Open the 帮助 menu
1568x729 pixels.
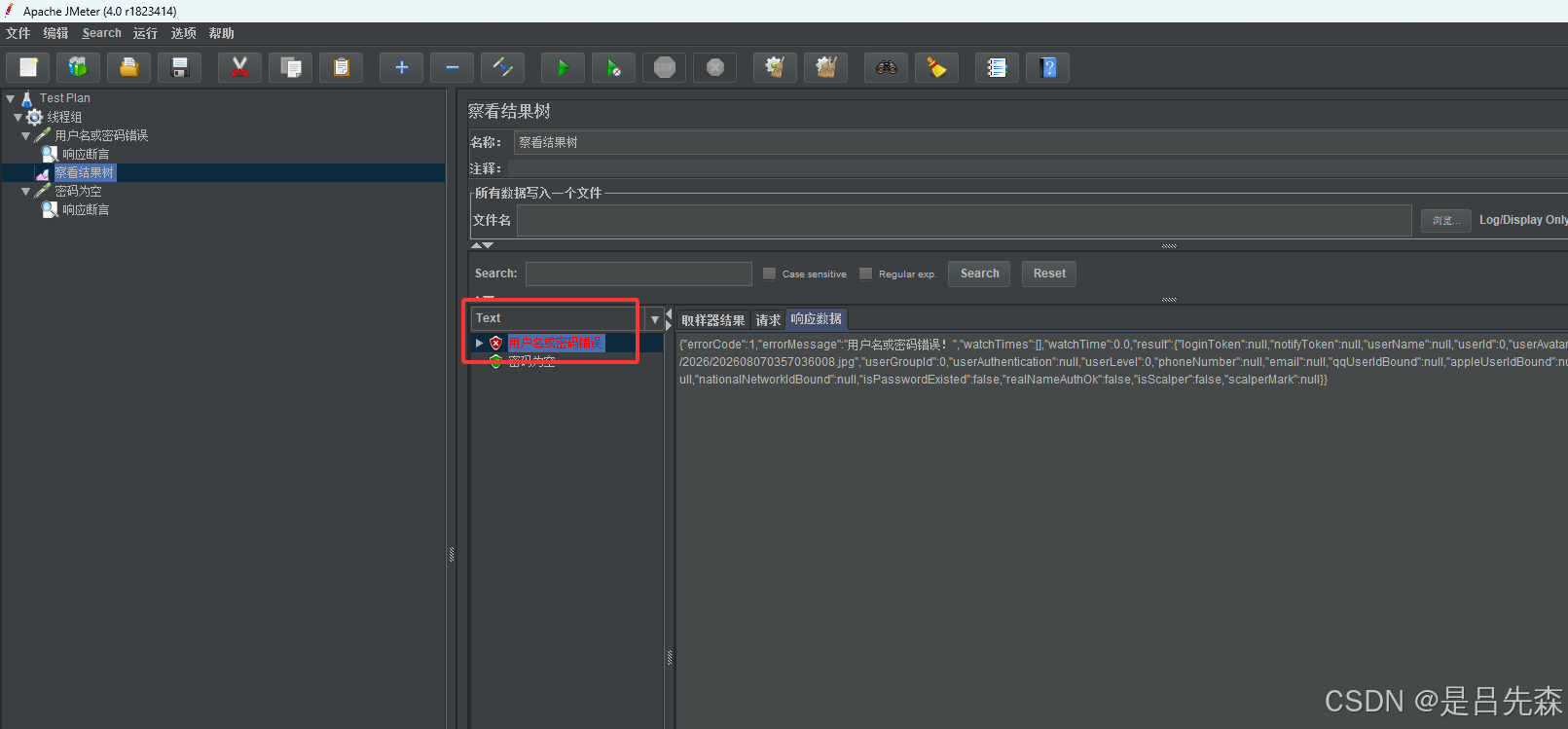click(222, 33)
